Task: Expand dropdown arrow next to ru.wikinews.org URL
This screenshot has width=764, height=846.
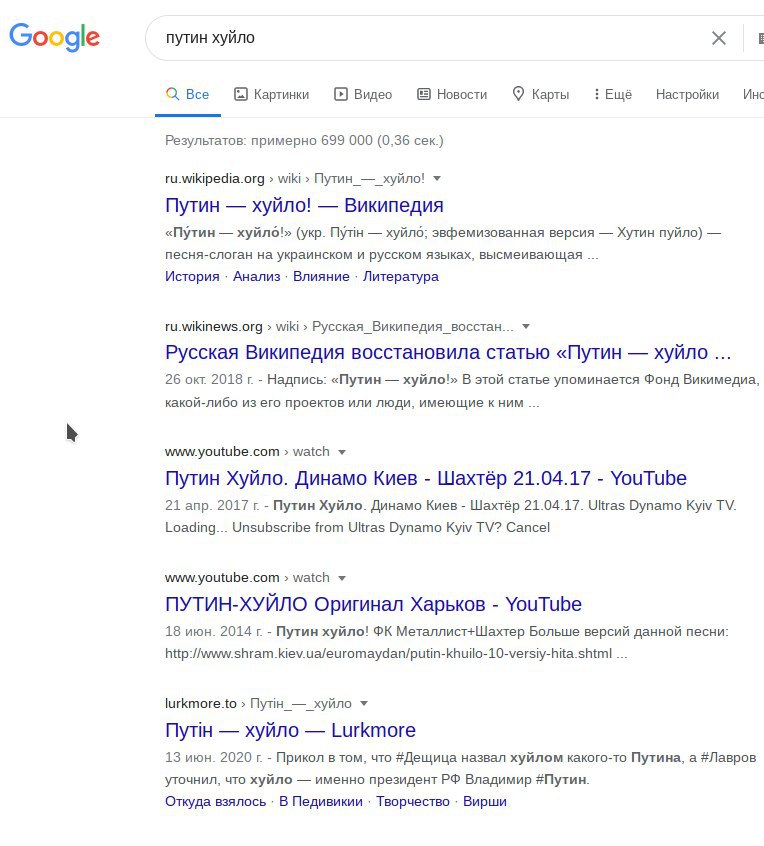Action: (x=526, y=326)
